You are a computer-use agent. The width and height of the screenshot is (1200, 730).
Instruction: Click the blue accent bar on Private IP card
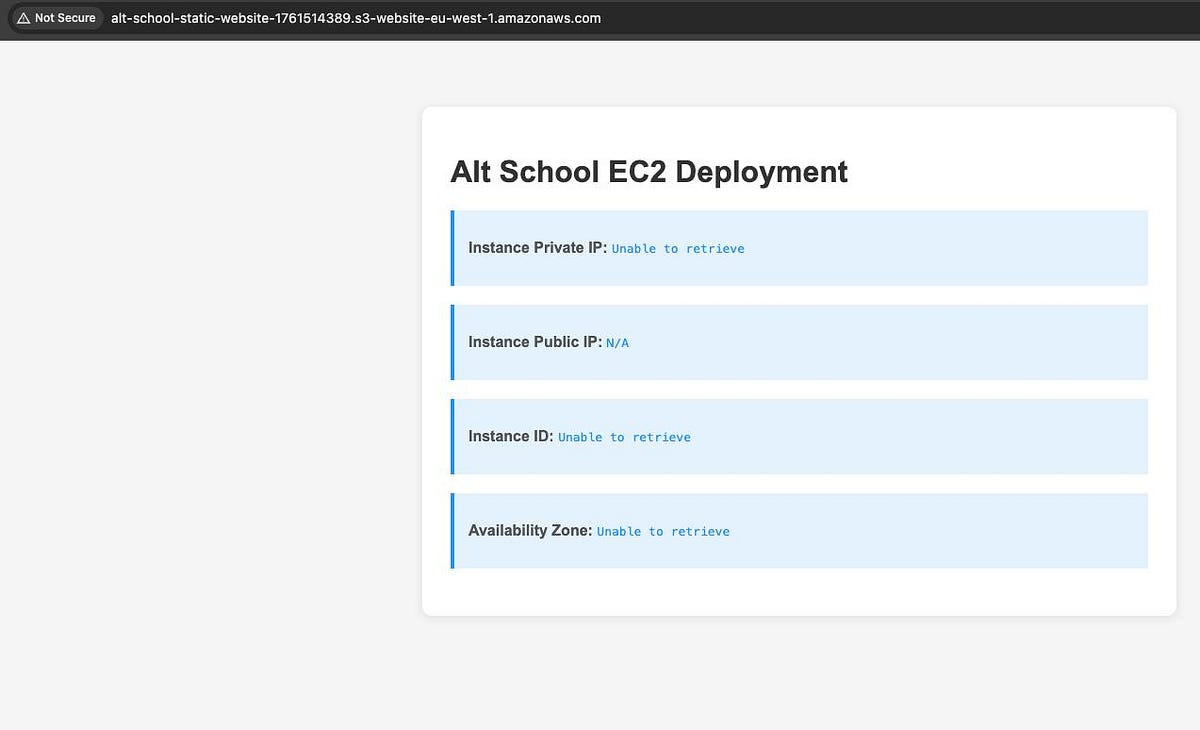[452, 248]
